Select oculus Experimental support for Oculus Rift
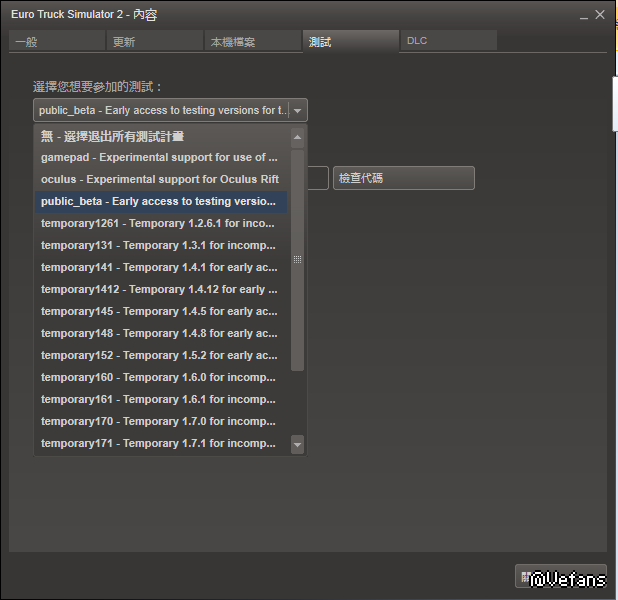This screenshot has width=618, height=600. coord(161,179)
